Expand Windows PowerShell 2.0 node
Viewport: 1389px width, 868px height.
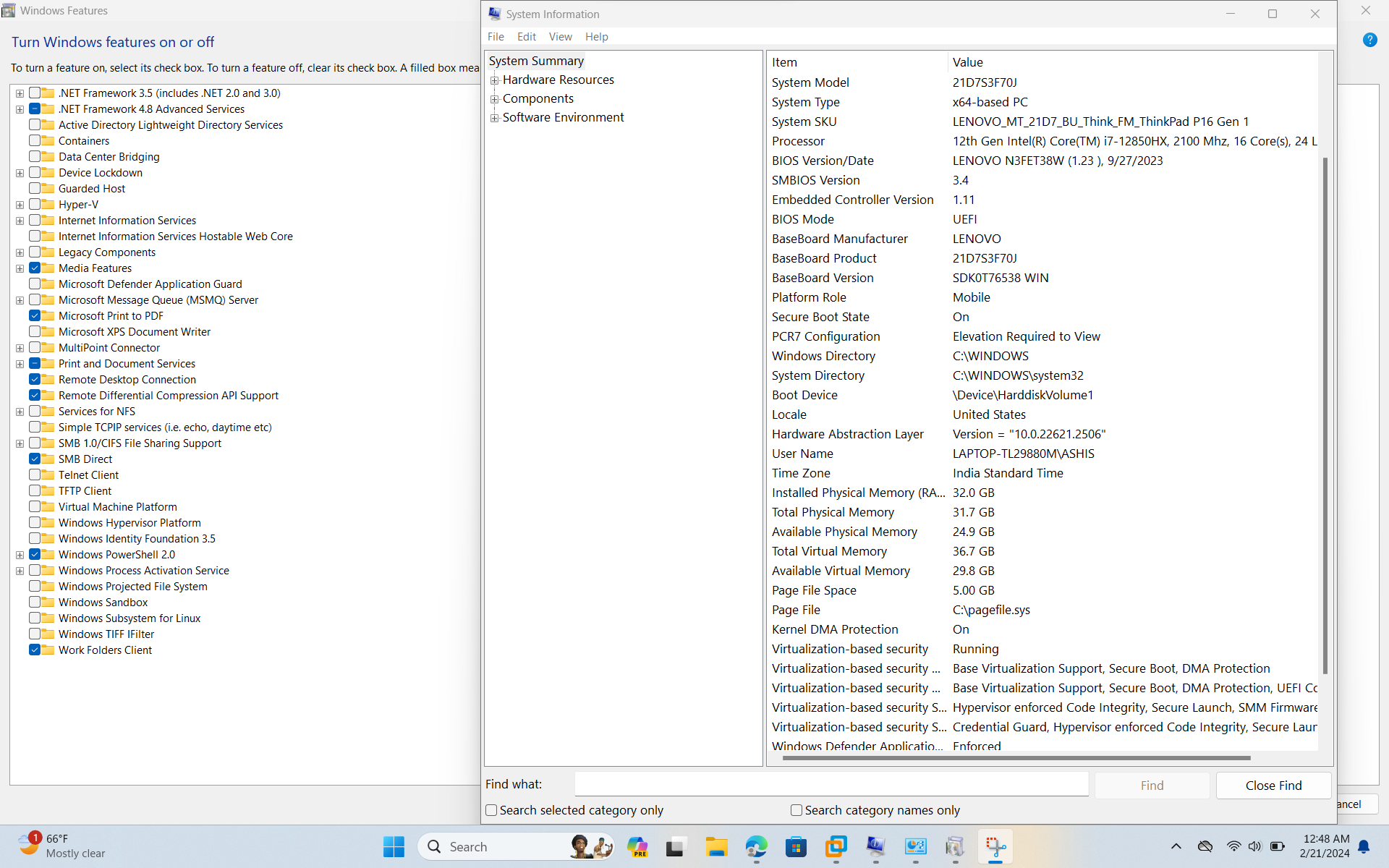pos(20,555)
